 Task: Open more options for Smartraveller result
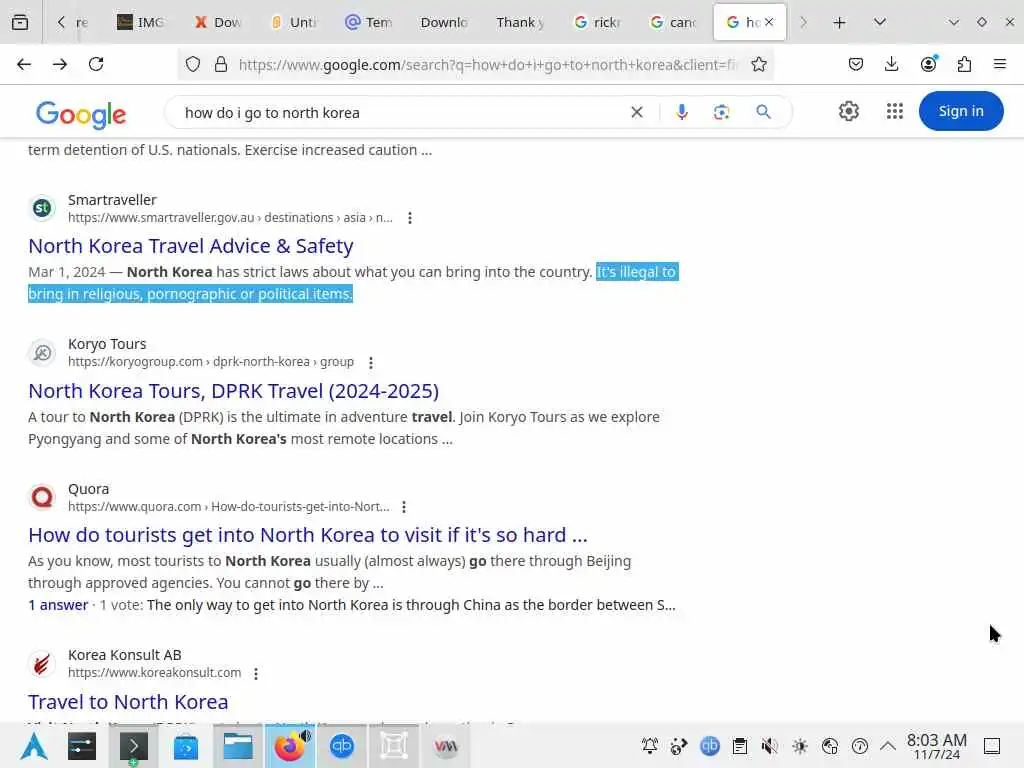409,218
